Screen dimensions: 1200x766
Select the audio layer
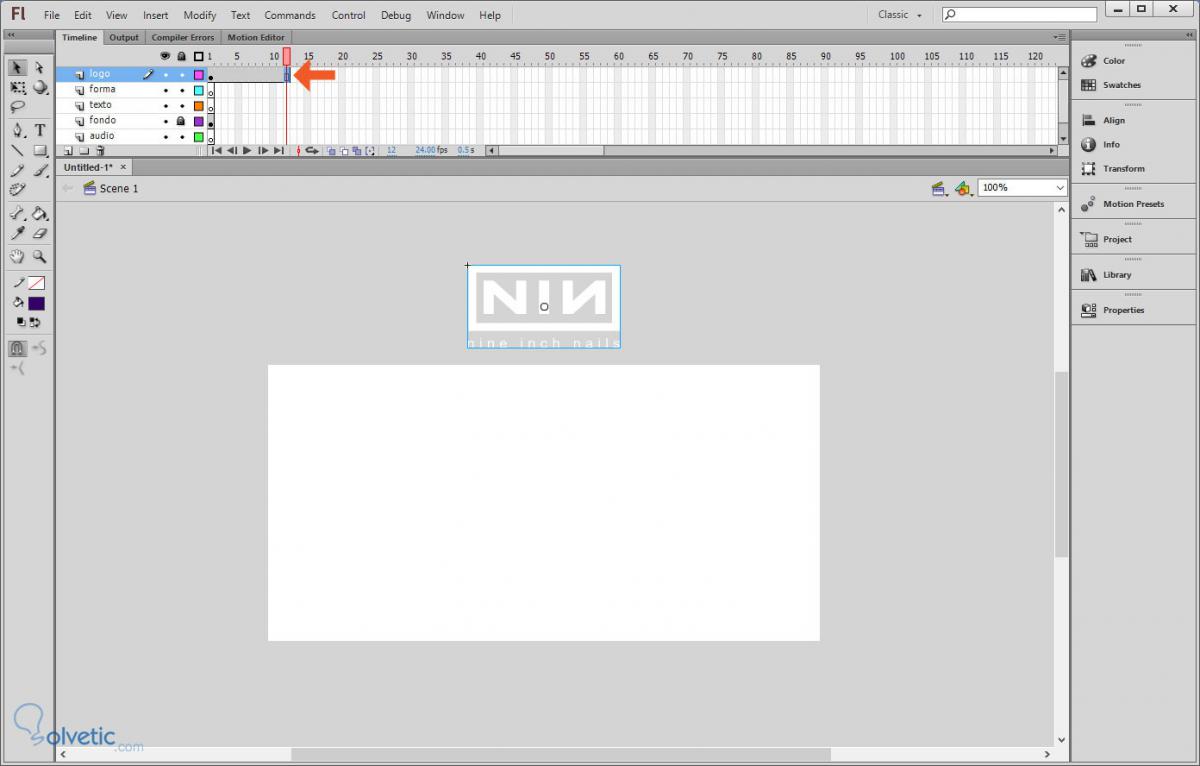click(102, 136)
